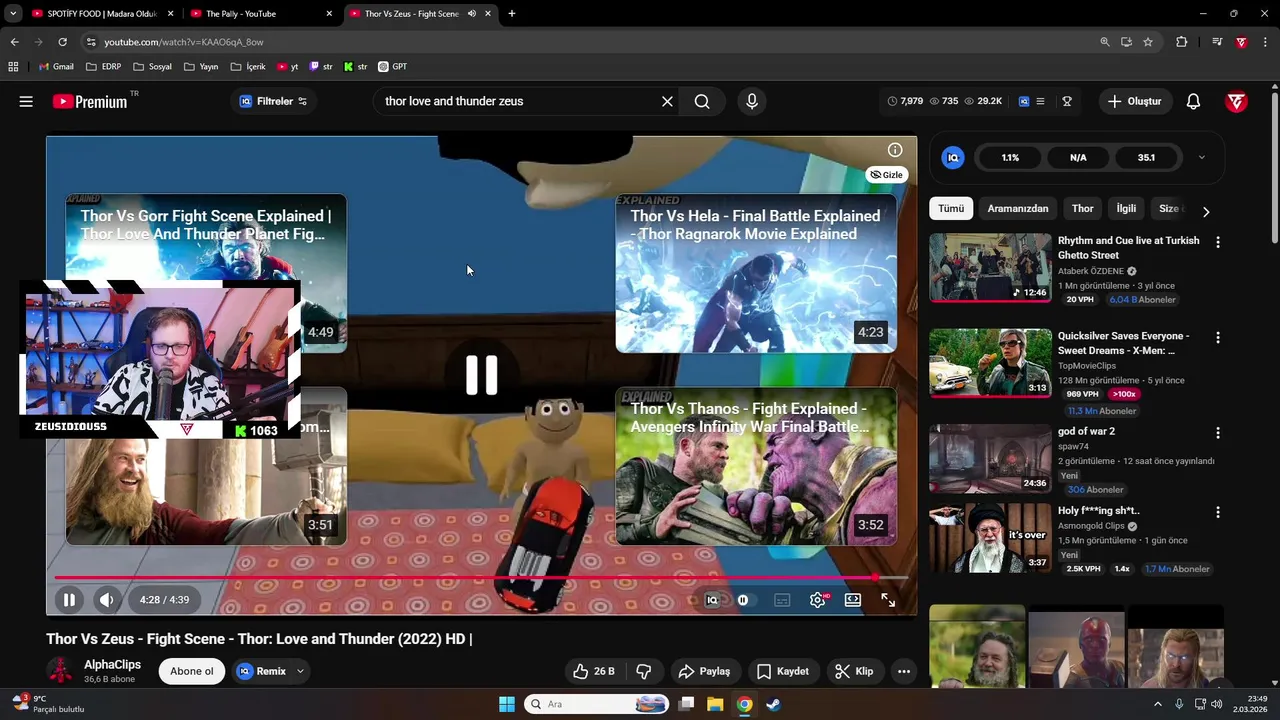Screen dimensions: 1280x720
Task: Start voice search with microphone
Action: coord(752,101)
